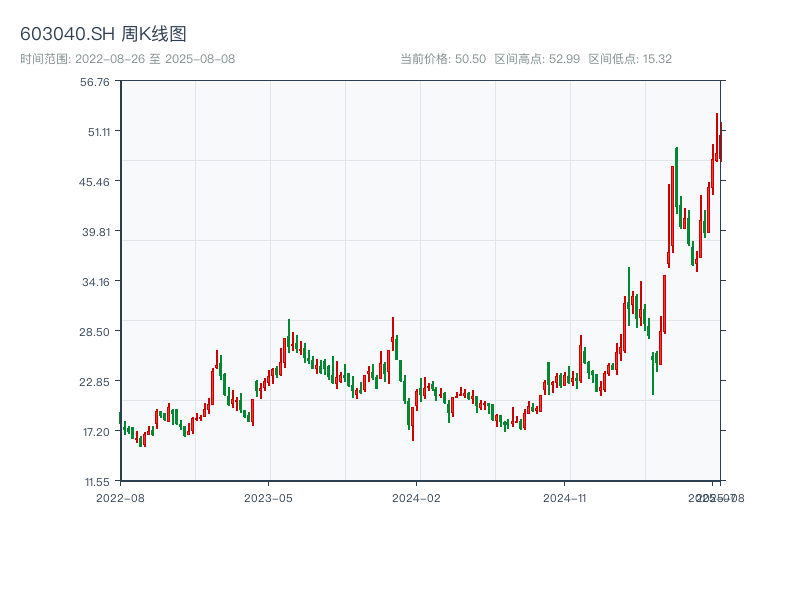This screenshot has height=600, width=800.
Task: Click the 11.55 y-axis label
Action: point(97,482)
